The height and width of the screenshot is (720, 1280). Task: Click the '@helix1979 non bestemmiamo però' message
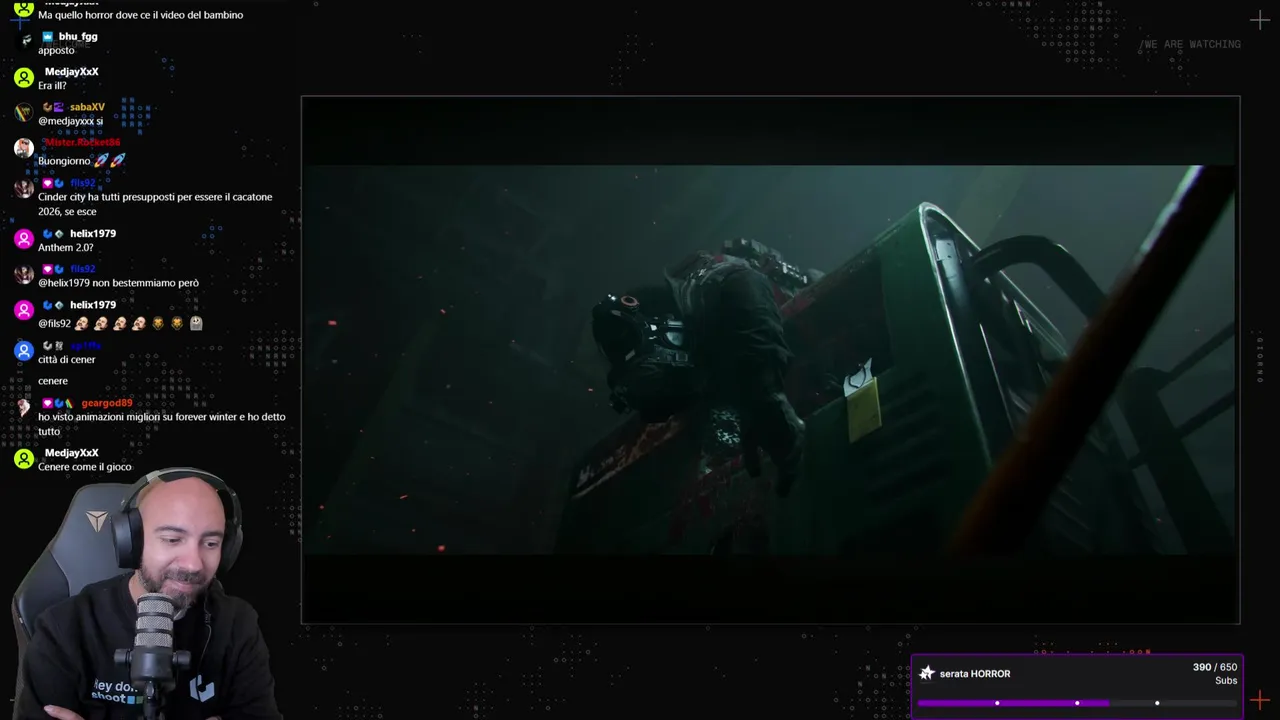(118, 283)
